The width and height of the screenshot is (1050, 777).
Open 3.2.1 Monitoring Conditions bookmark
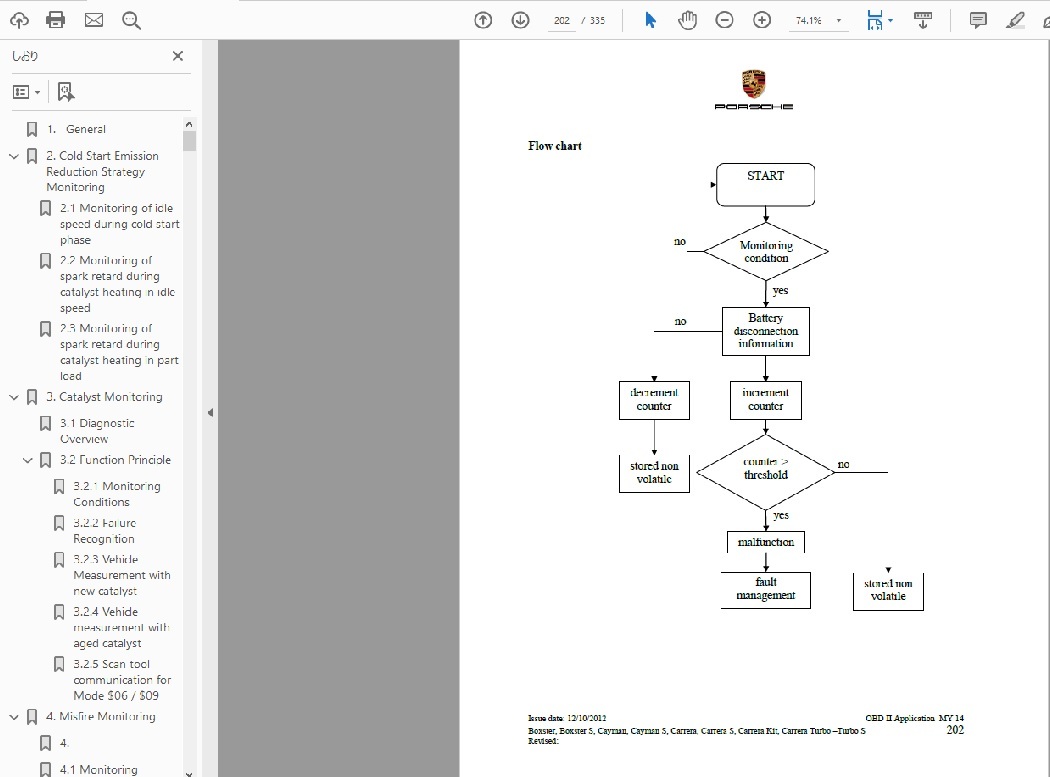(x=117, y=494)
